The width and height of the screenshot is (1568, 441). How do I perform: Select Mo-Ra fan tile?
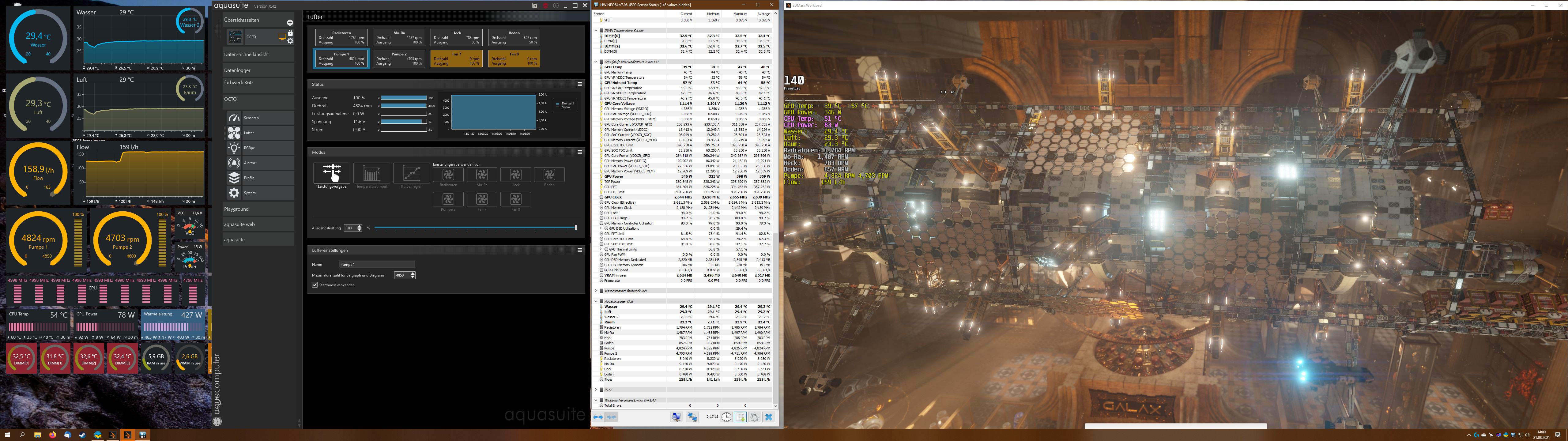point(399,38)
